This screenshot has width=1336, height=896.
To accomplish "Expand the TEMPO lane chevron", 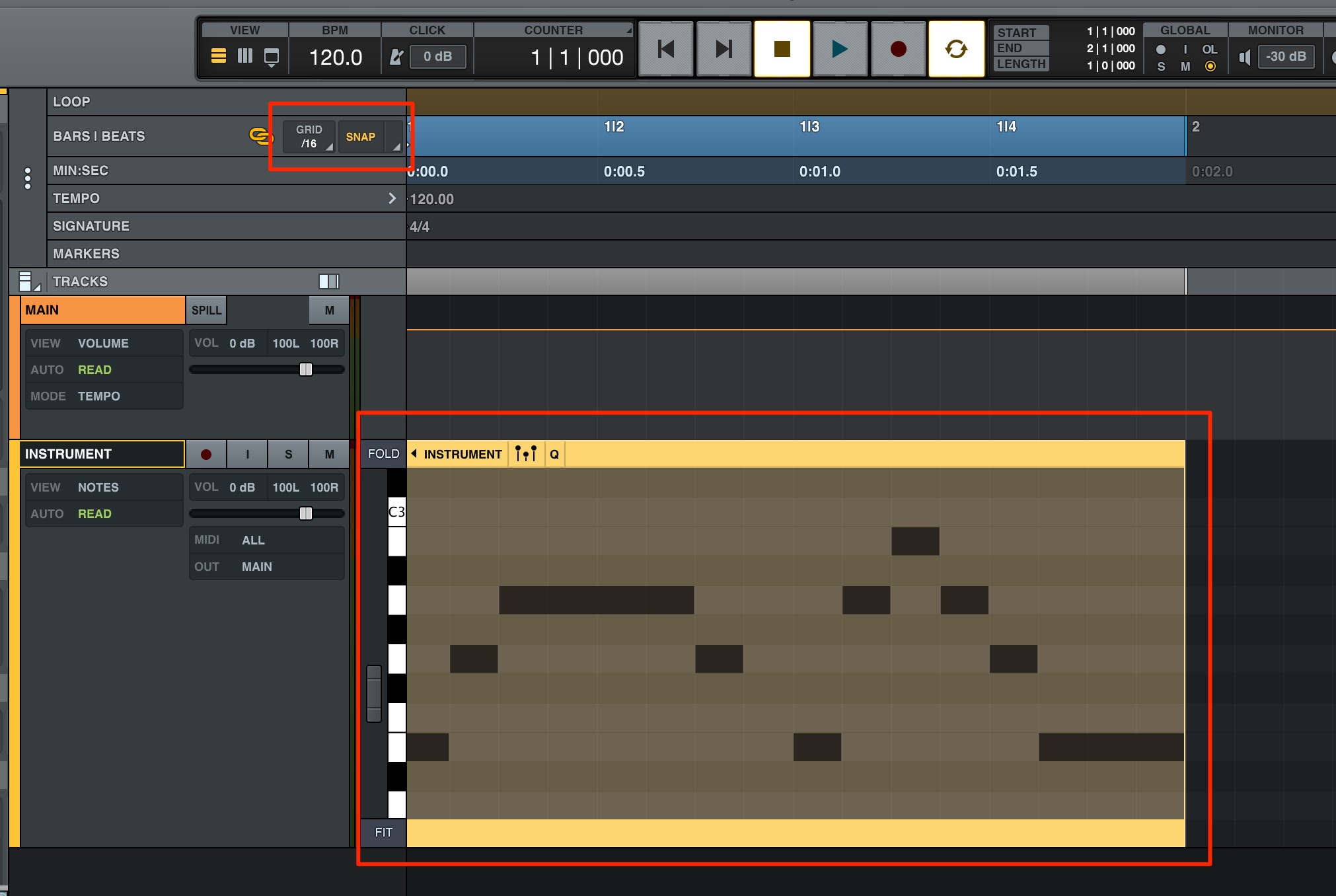I will (392, 198).
